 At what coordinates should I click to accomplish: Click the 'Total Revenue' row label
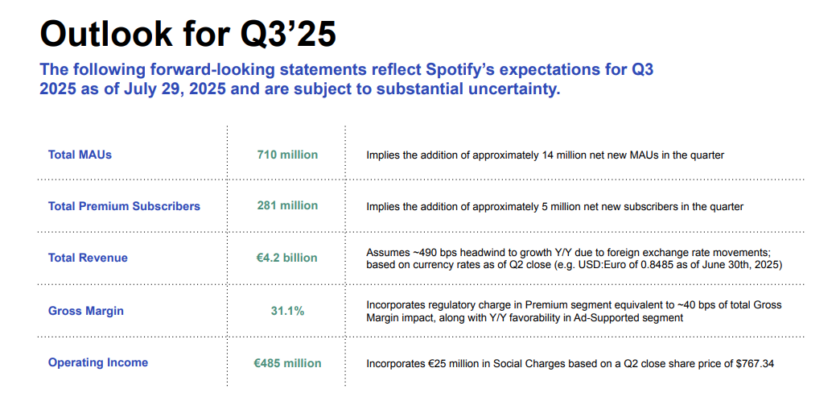pos(88,258)
